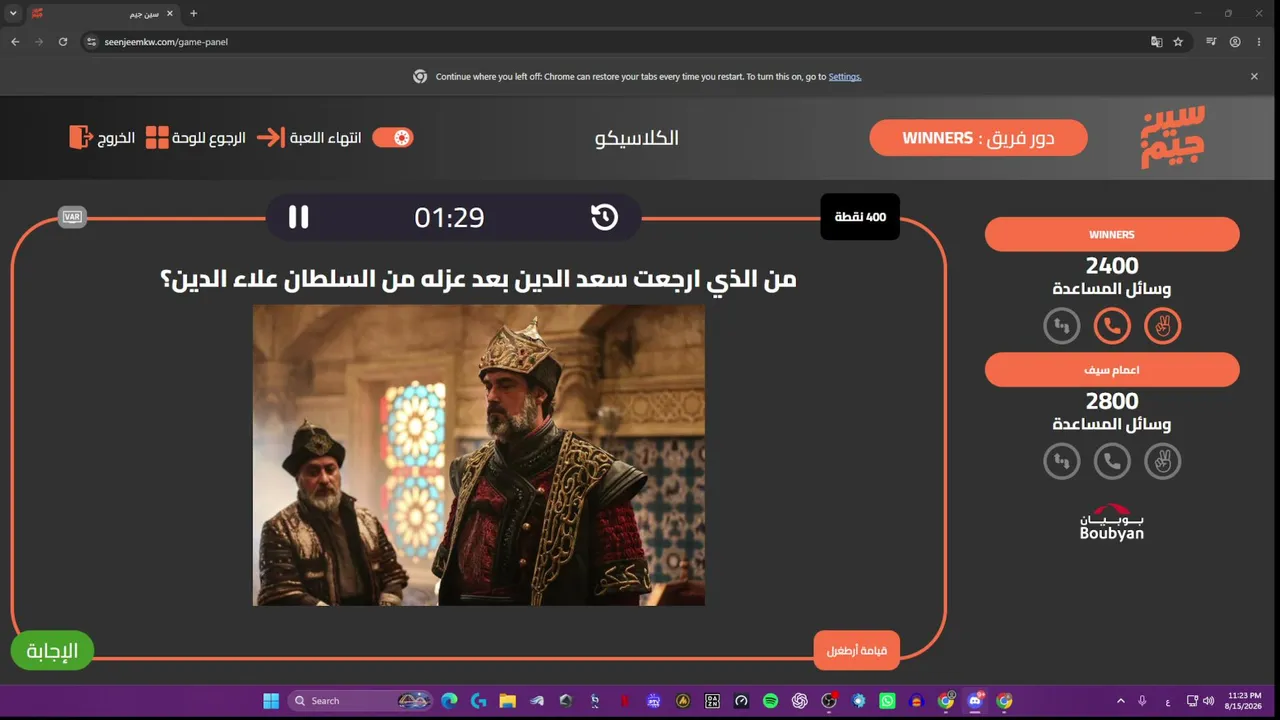This screenshot has width=1280, height=720.
Task: Use the اعمام سيف team two-fingers lifeline
Action: pos(1162,461)
